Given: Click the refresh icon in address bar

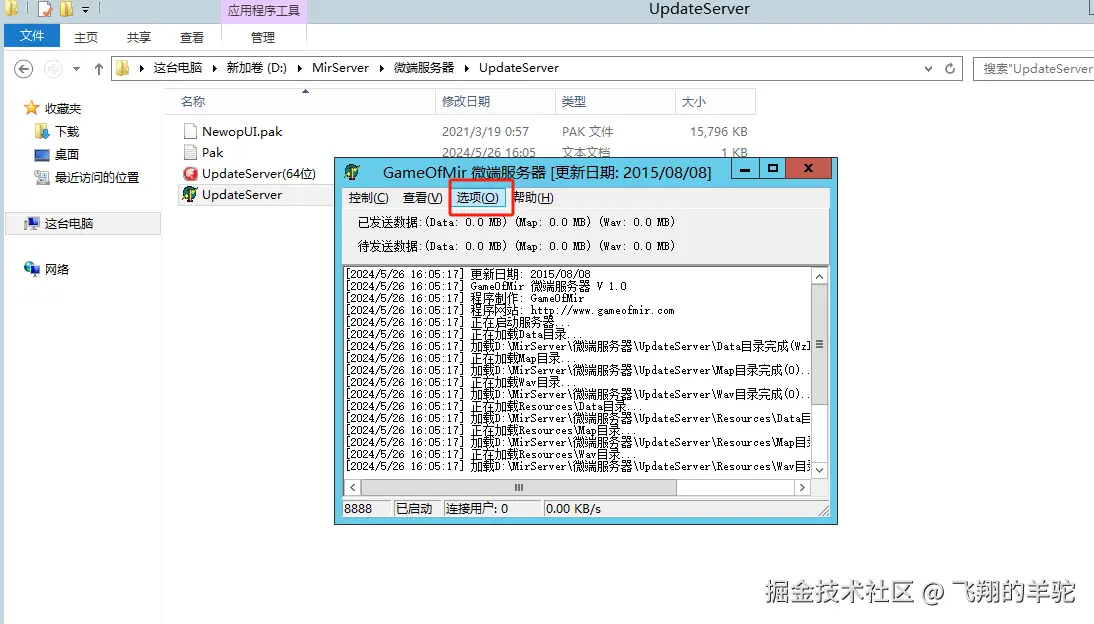Looking at the screenshot, I should 950,68.
